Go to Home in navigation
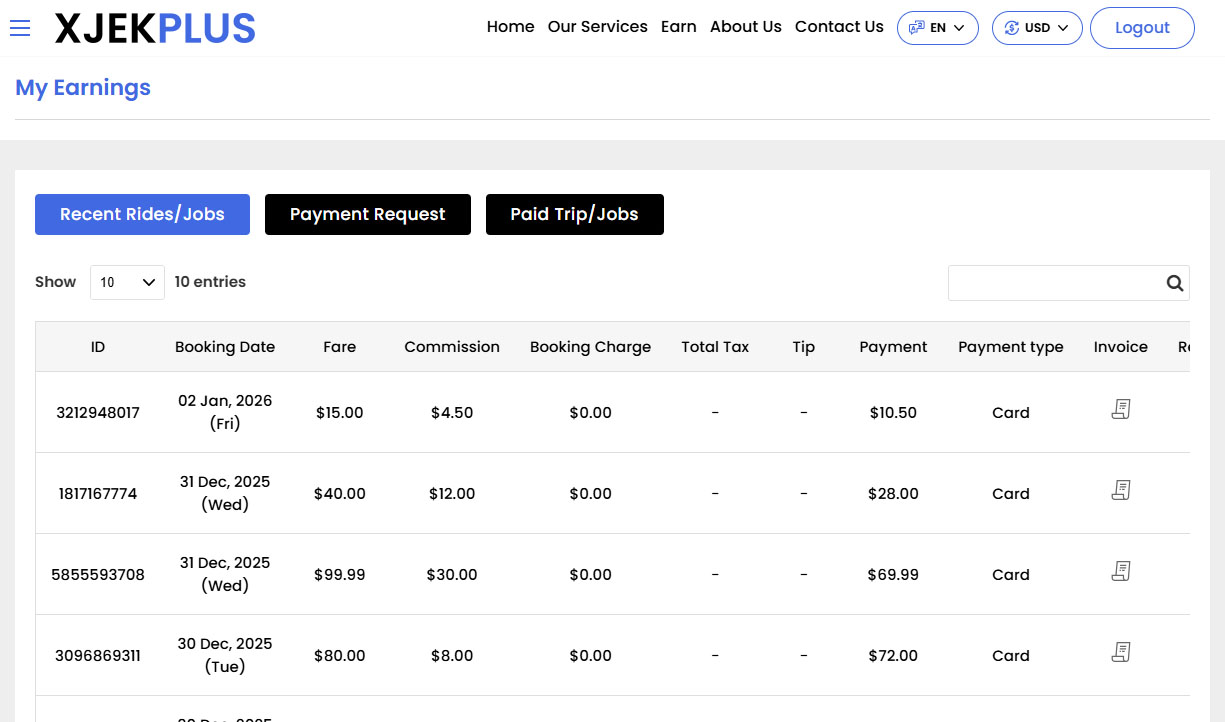This screenshot has height=722, width=1225. (510, 27)
